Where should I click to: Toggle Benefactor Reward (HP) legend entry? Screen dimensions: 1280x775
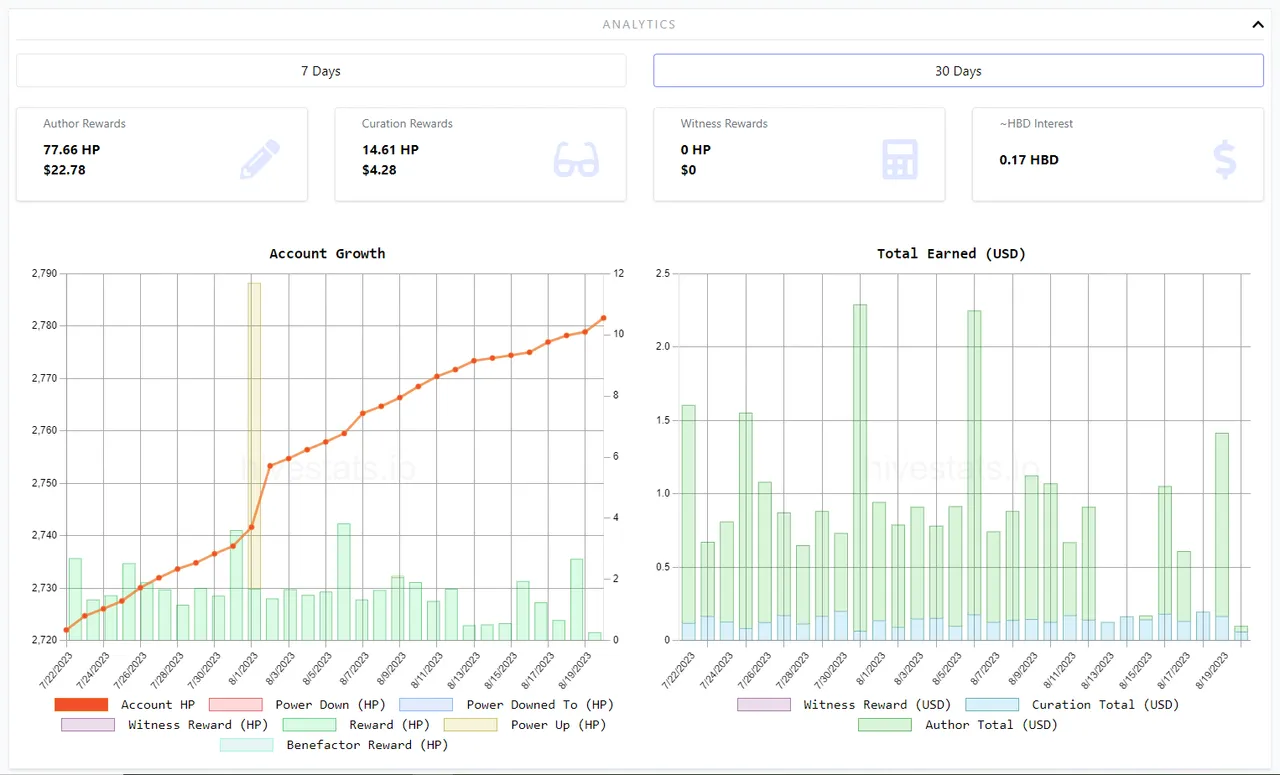tap(246, 745)
